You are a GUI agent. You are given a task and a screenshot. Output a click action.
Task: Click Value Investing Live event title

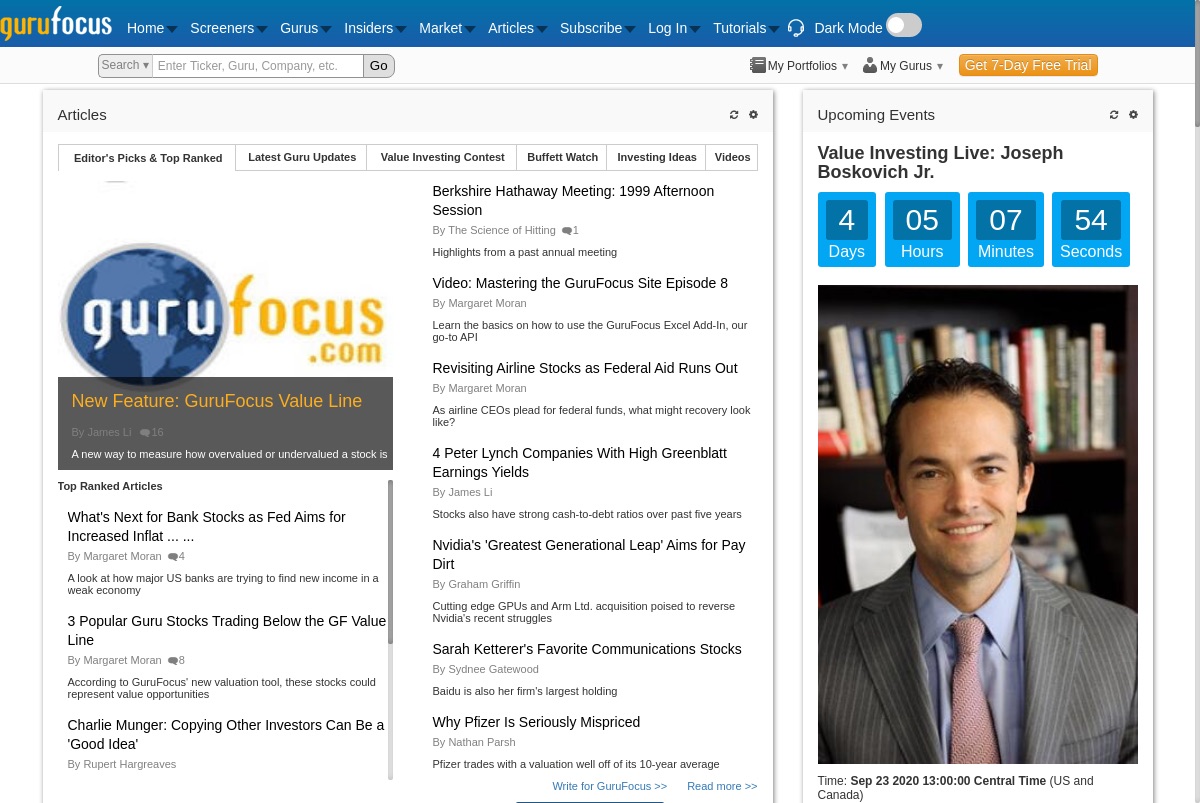pos(940,162)
